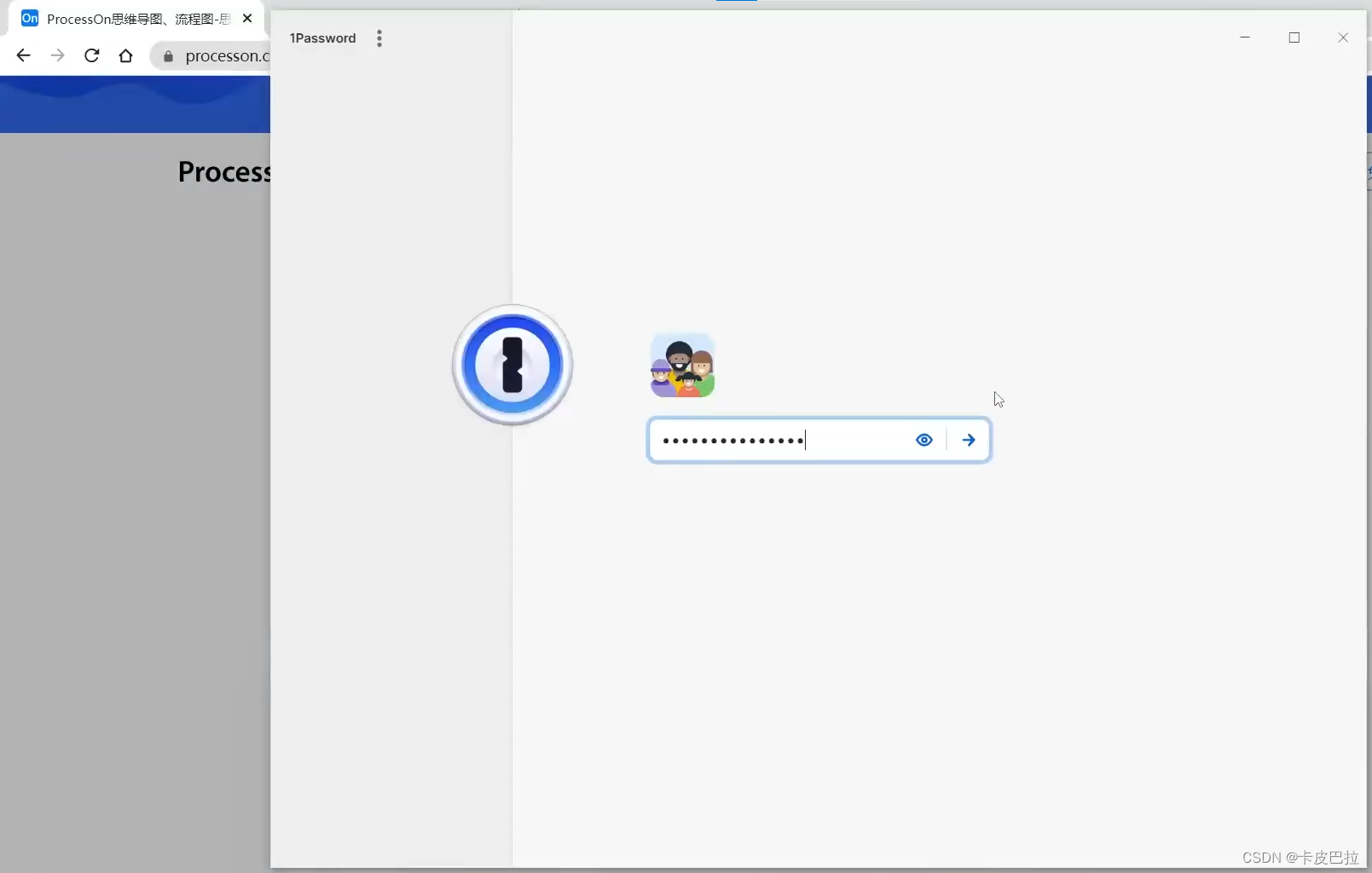Open the 1Password three-dot menu
This screenshot has width=1372, height=873.
379,38
